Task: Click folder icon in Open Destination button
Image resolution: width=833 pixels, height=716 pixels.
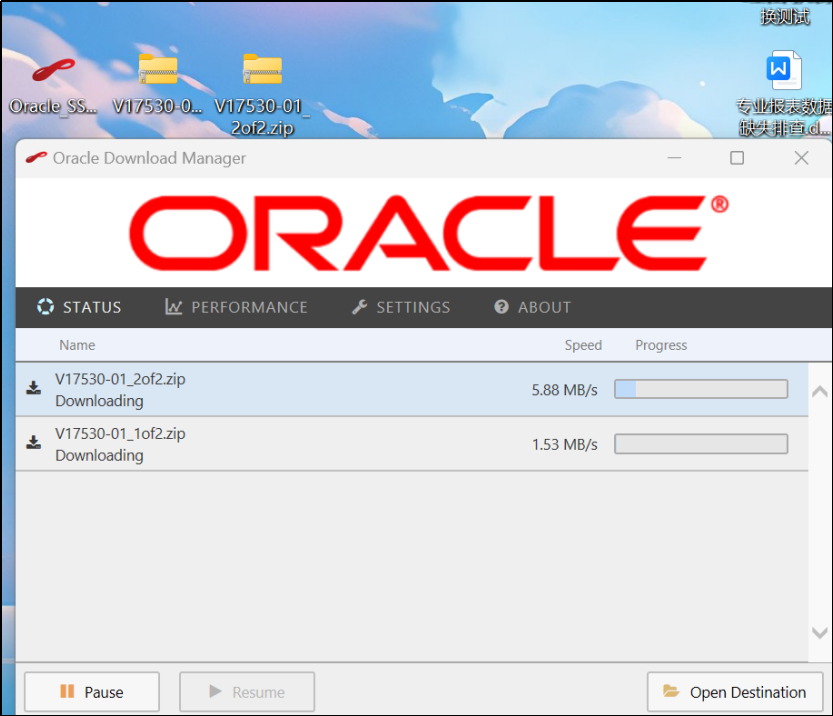Action: point(671,691)
